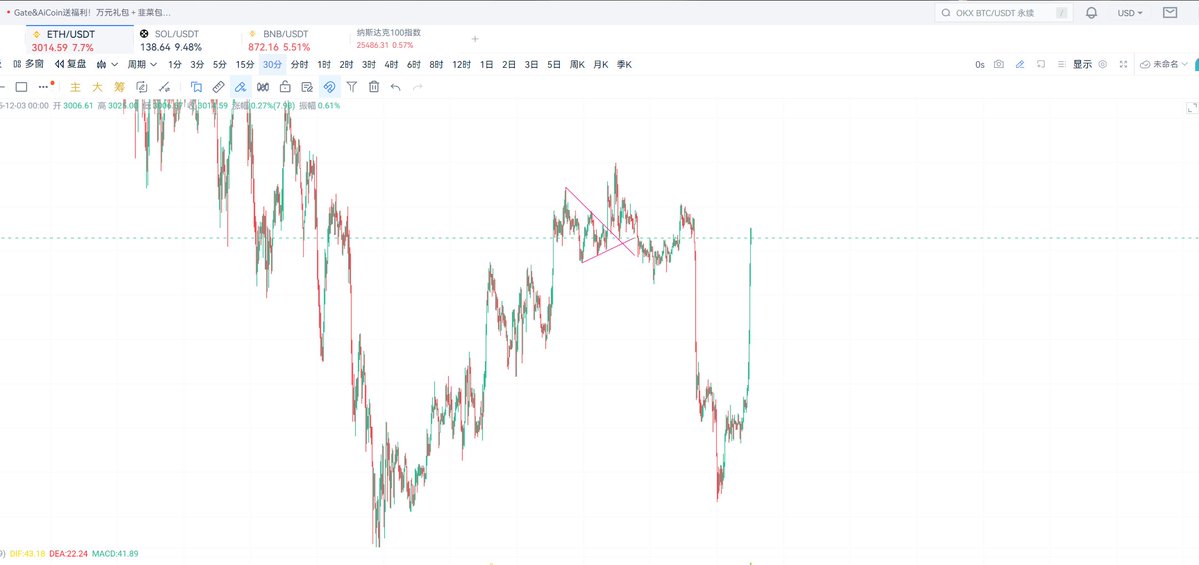1199x565 pixels.
Task: Toggle the highlighted magnet snap icon
Action: tap(329, 87)
